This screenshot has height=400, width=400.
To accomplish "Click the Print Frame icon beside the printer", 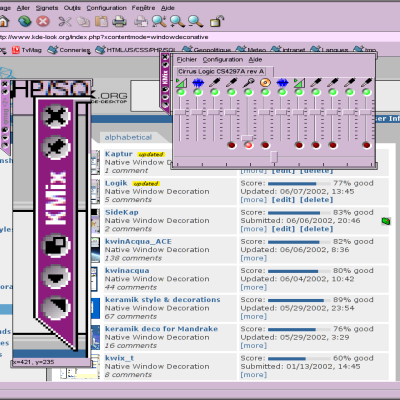I will pos(141,21).
